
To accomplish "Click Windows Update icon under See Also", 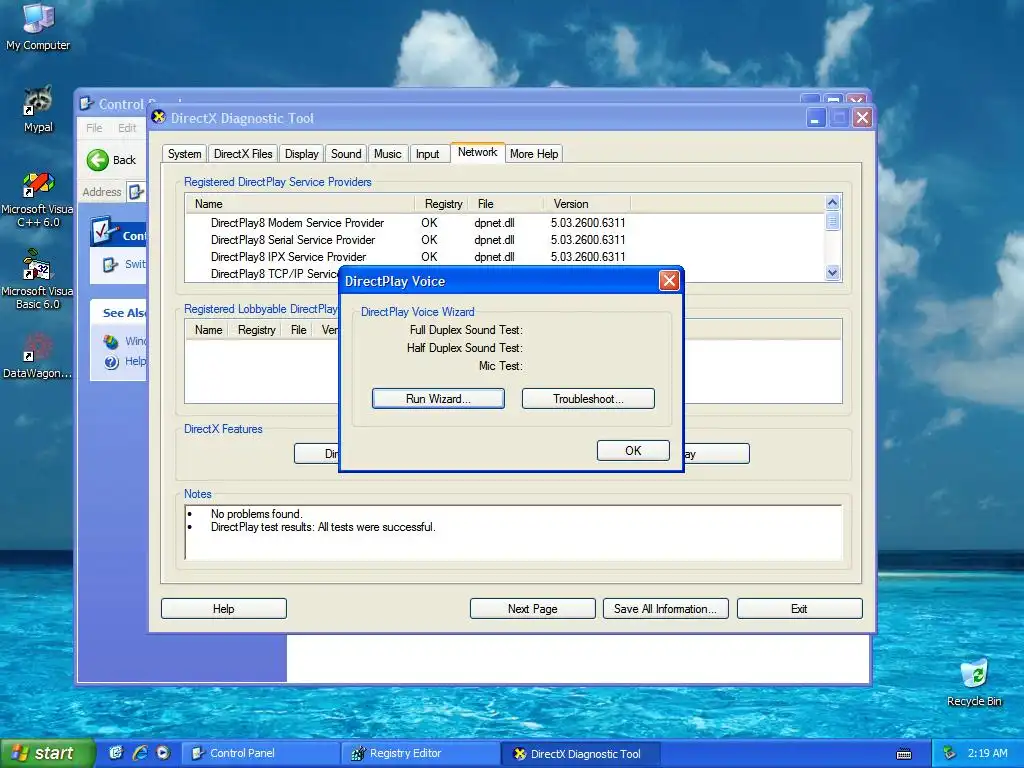I will [x=111, y=342].
